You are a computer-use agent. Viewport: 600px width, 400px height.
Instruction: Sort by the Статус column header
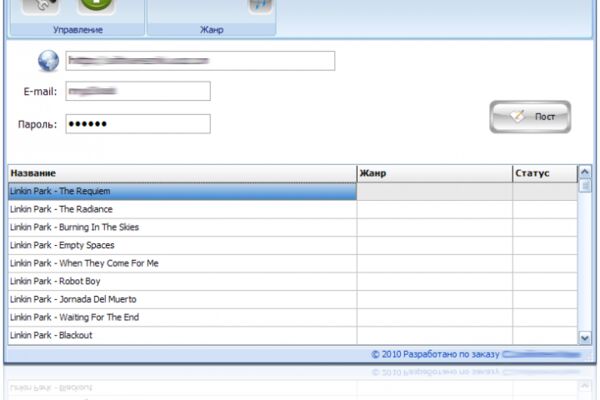[x=545, y=173]
